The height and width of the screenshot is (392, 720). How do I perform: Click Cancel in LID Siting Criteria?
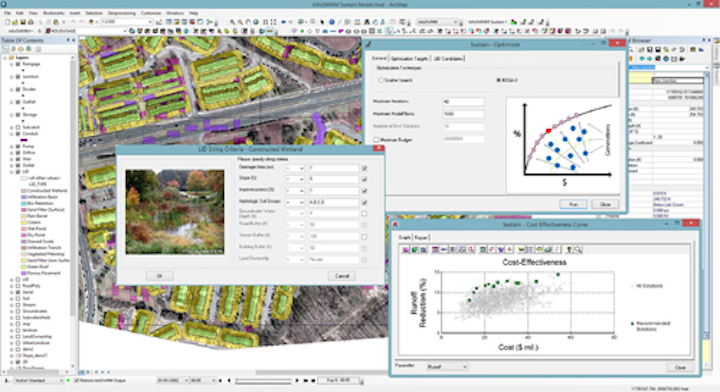(x=342, y=276)
